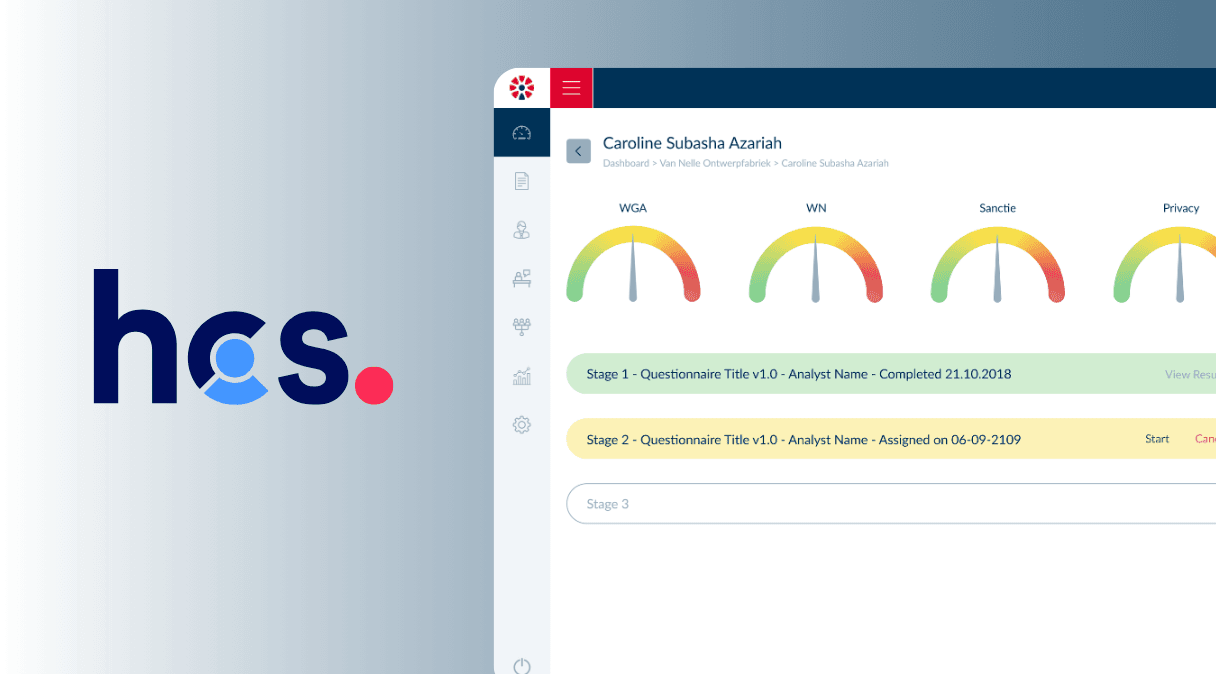This screenshot has height=674, width=1216.
Task: Click the power logout icon in sidebar
Action: tap(521, 666)
